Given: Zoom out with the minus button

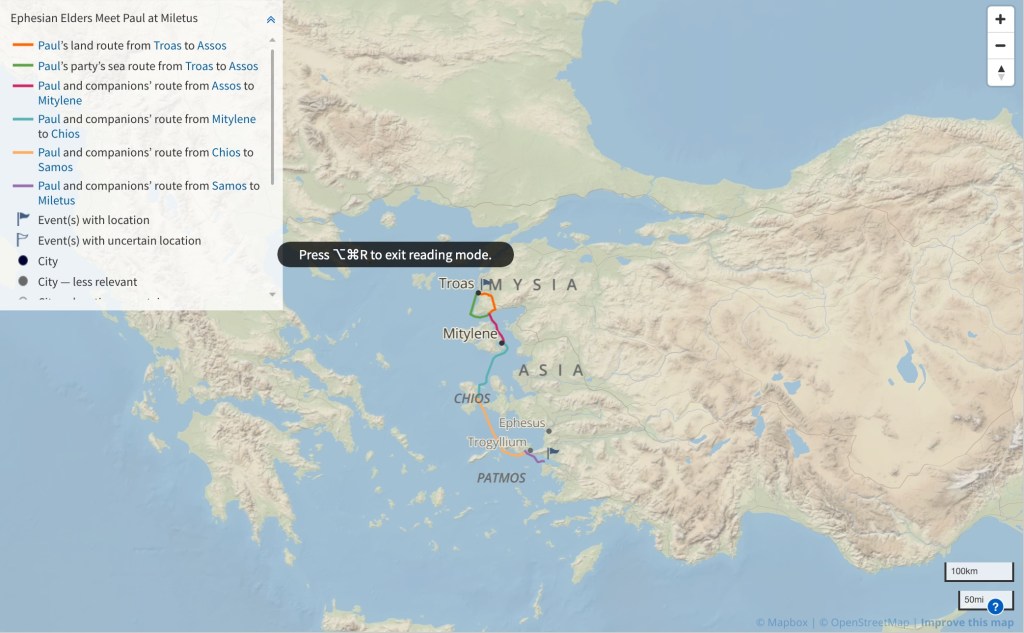Looking at the screenshot, I should (x=1000, y=45).
